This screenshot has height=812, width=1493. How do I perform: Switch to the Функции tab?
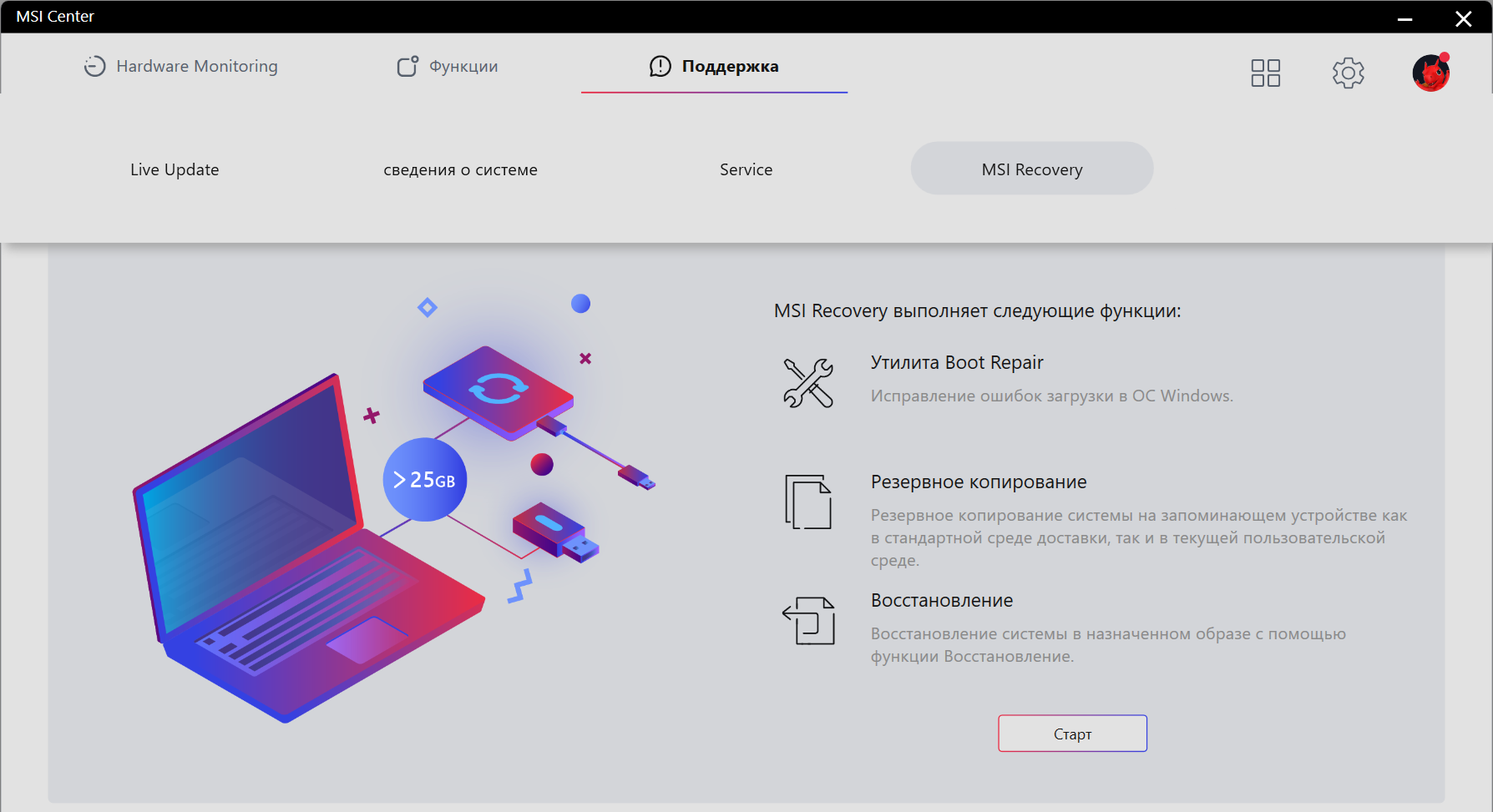click(447, 66)
